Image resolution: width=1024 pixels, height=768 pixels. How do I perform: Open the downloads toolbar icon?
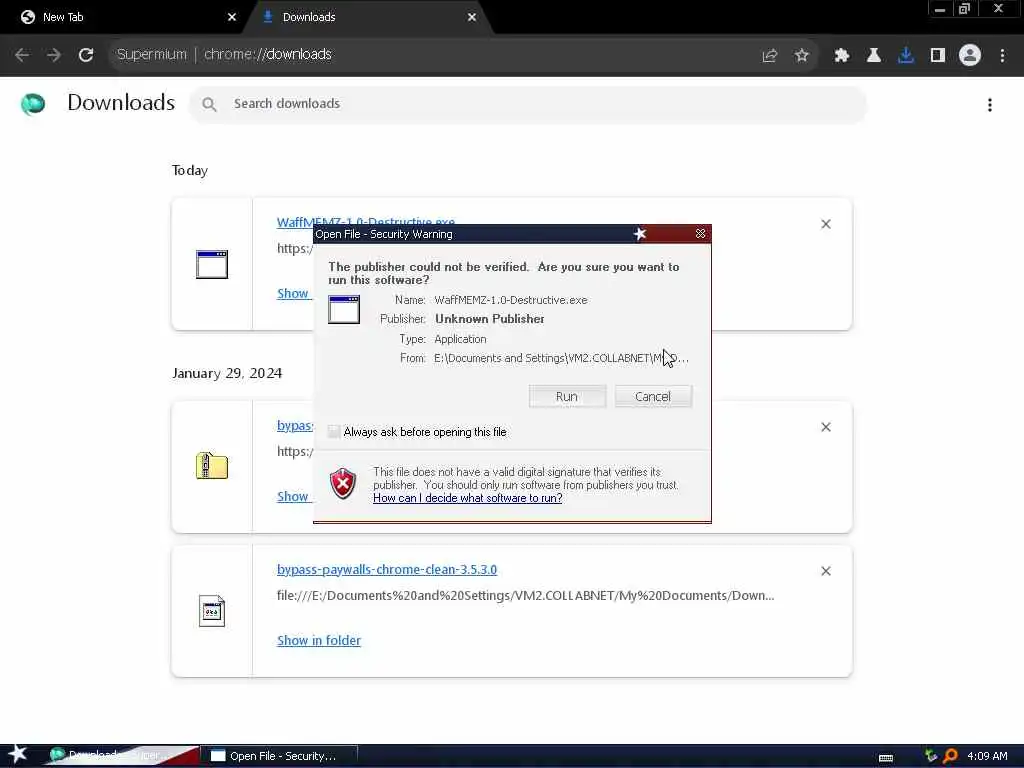click(x=906, y=56)
